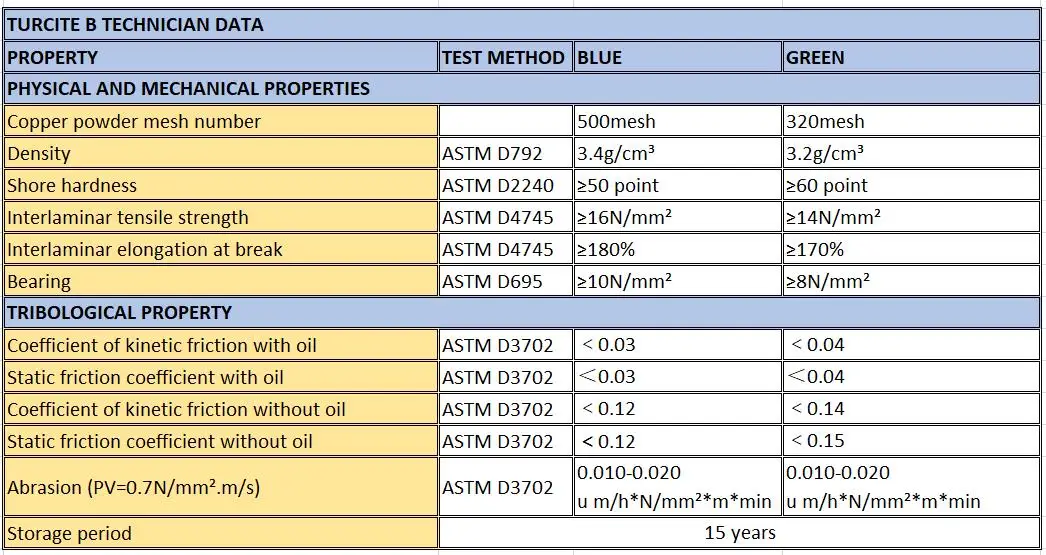Click the 3.4g/cm³ density cell
This screenshot has width=1046, height=555.
click(x=677, y=154)
